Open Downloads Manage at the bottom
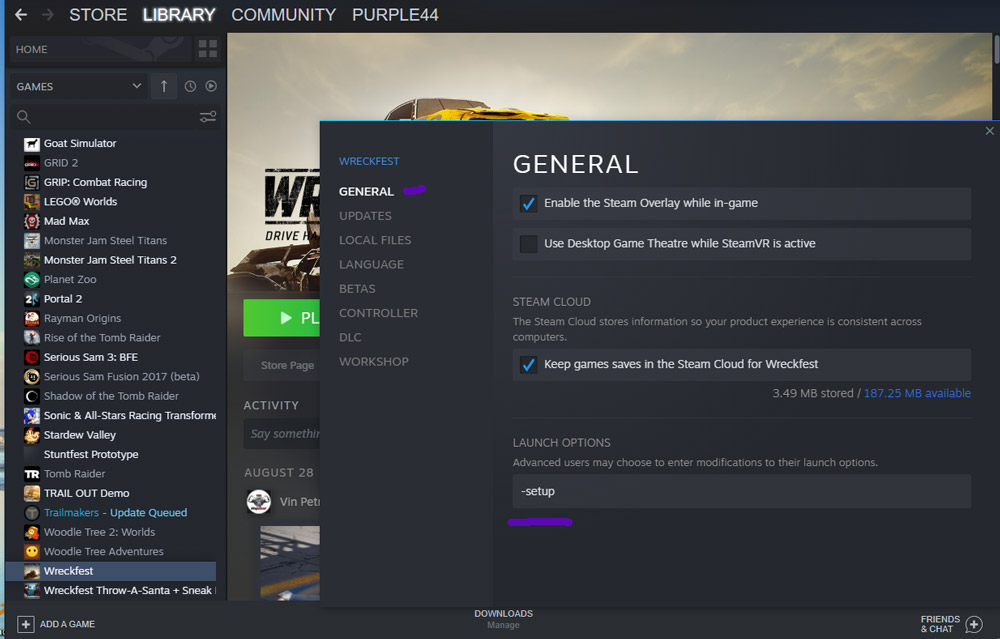The image size is (1000, 639). [503, 619]
